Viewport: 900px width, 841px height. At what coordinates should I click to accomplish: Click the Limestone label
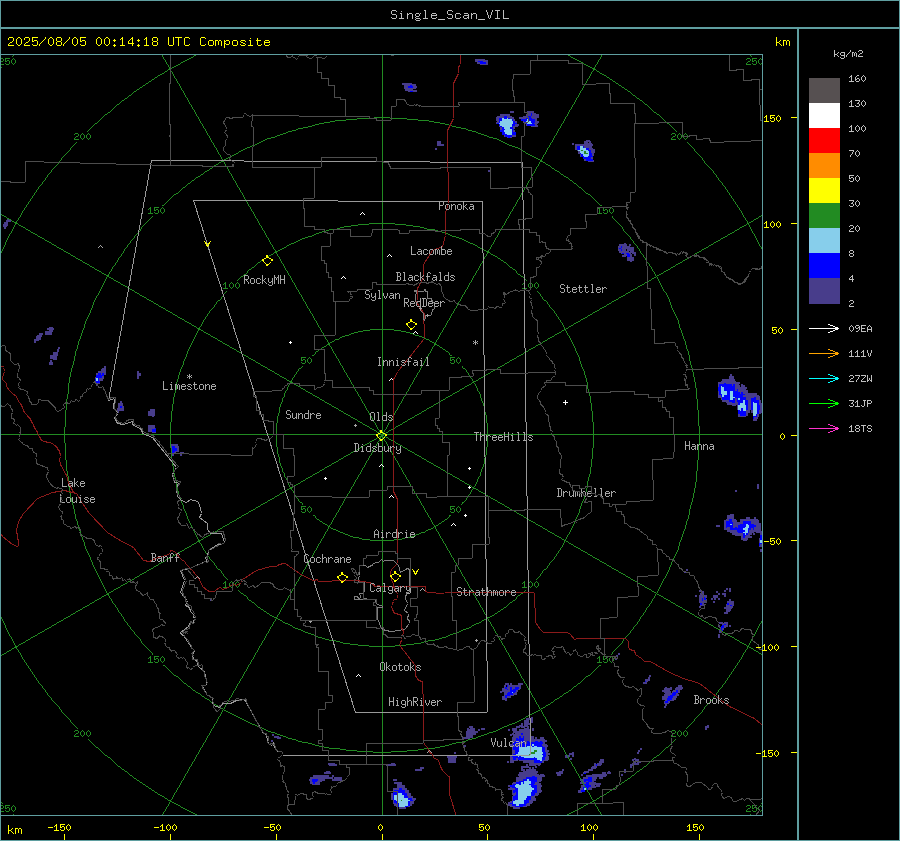[x=189, y=386]
